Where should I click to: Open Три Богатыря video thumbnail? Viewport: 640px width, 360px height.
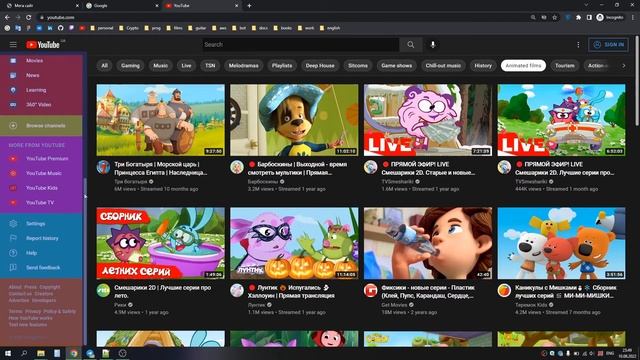(160, 120)
